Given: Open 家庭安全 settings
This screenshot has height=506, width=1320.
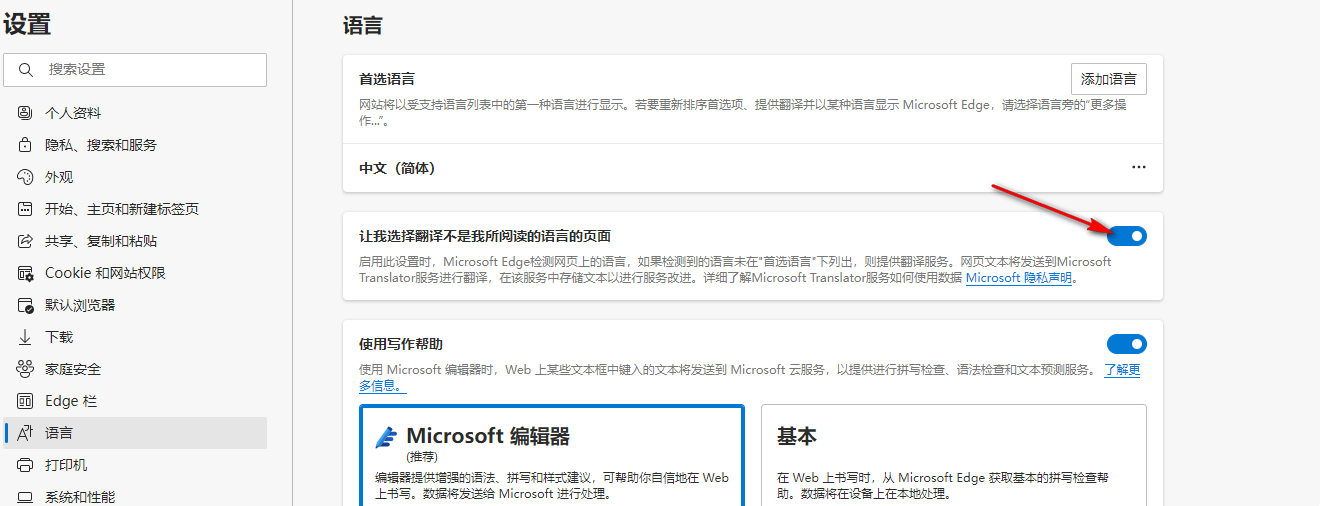Looking at the screenshot, I should tap(136, 369).
